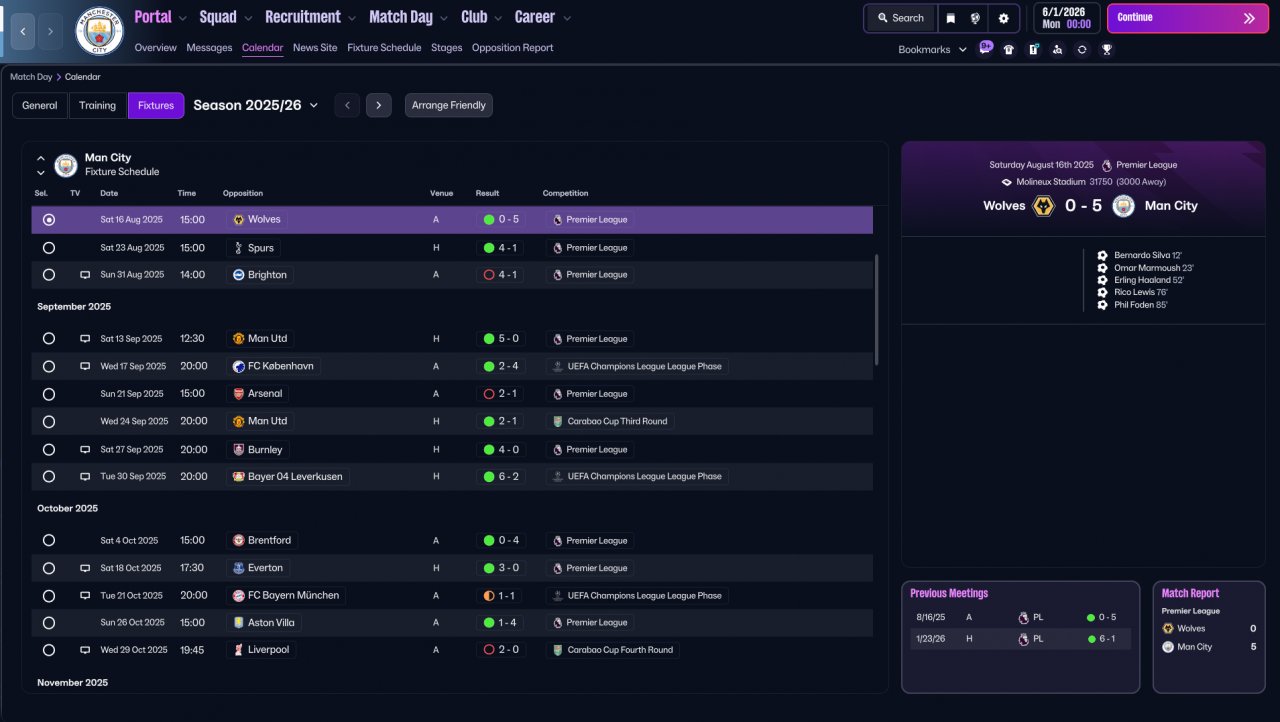Click the refresh arrows icon in bookmarks bar
Viewport: 1280px width, 722px height.
click(1082, 49)
